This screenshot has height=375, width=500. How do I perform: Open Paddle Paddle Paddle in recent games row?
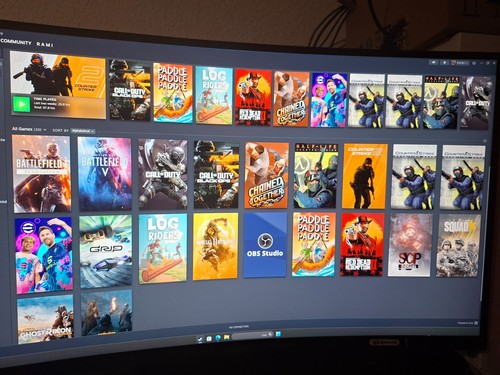173,93
